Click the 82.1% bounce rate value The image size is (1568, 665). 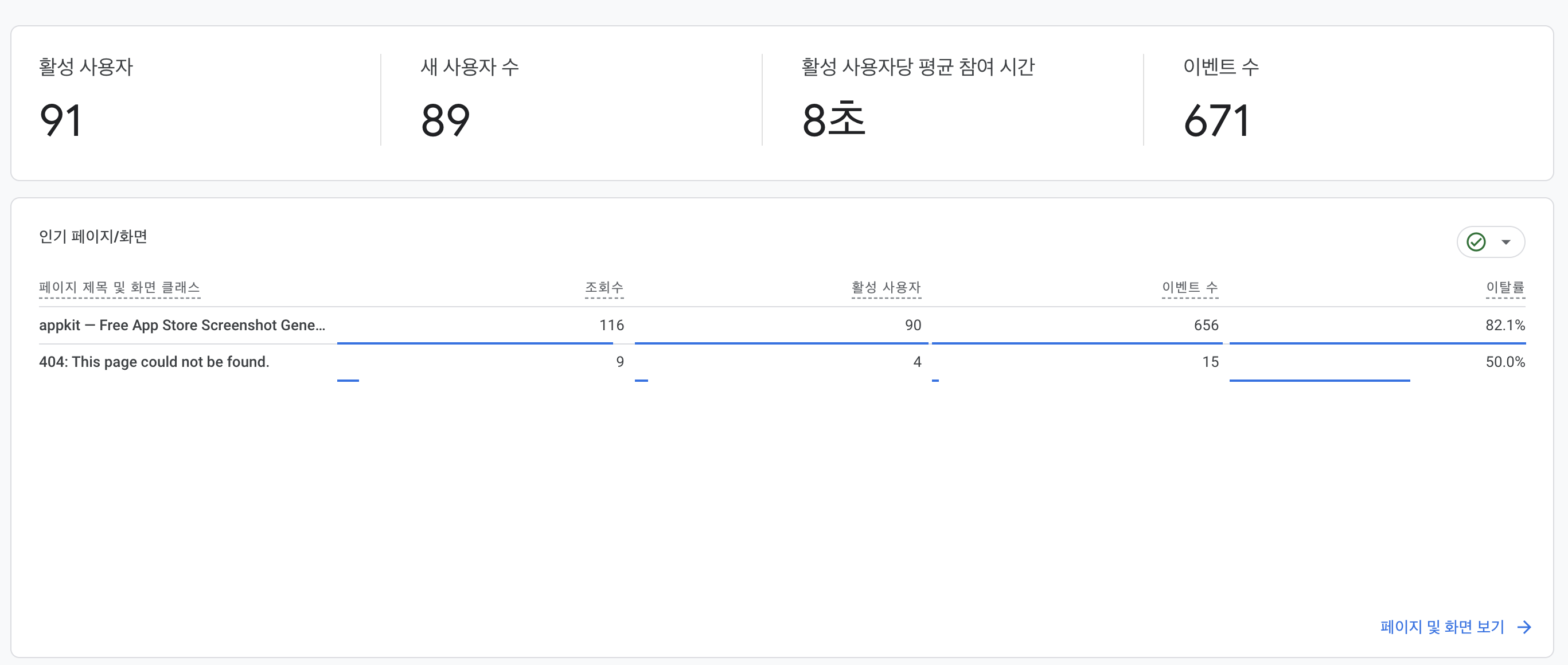pyautogui.click(x=1507, y=326)
